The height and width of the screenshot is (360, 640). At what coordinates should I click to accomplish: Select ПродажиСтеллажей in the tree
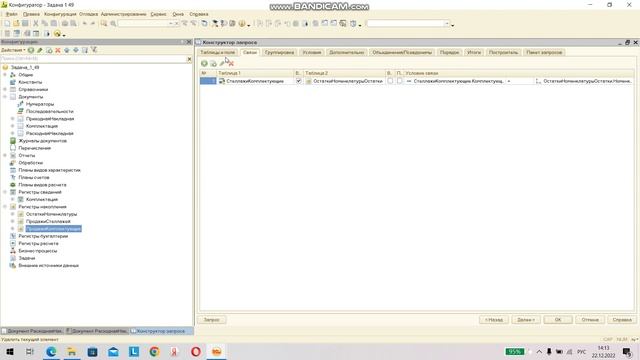pos(48,221)
